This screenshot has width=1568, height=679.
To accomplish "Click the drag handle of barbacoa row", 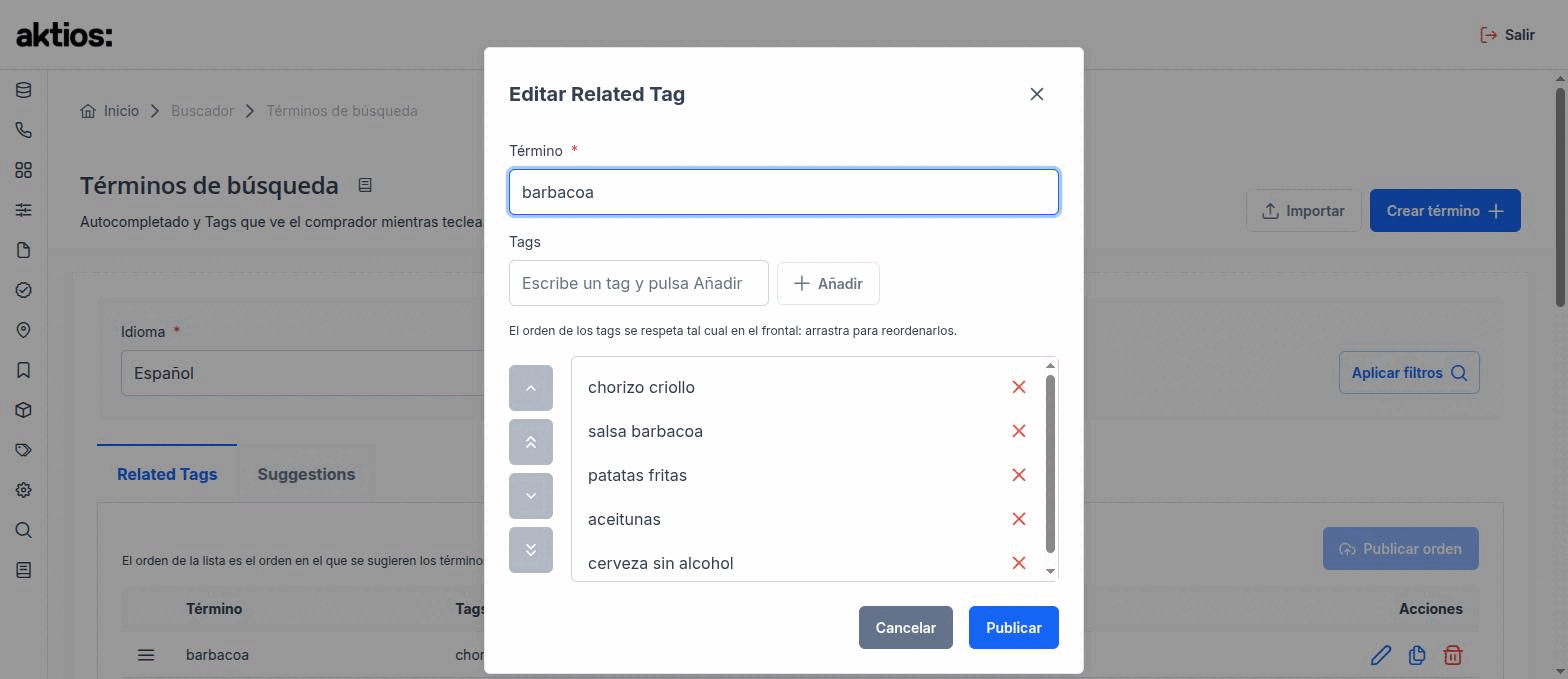I will tap(146, 655).
